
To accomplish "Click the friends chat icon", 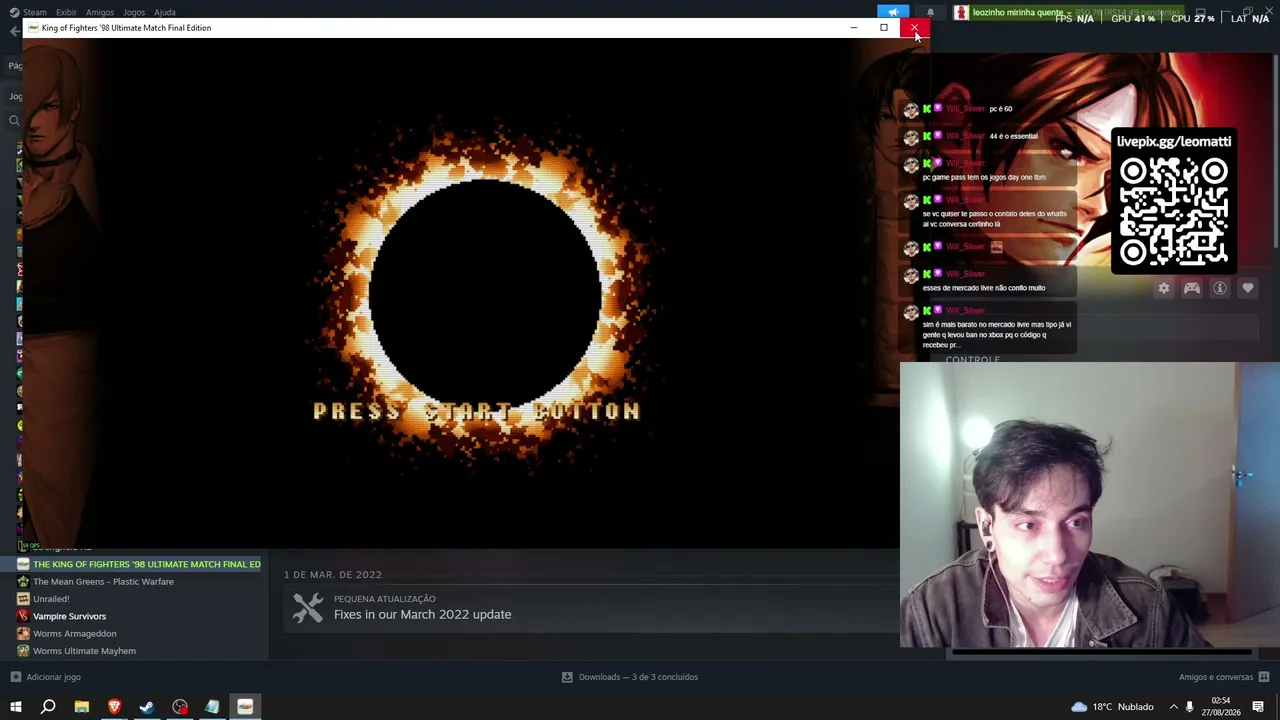I will (x=1264, y=677).
